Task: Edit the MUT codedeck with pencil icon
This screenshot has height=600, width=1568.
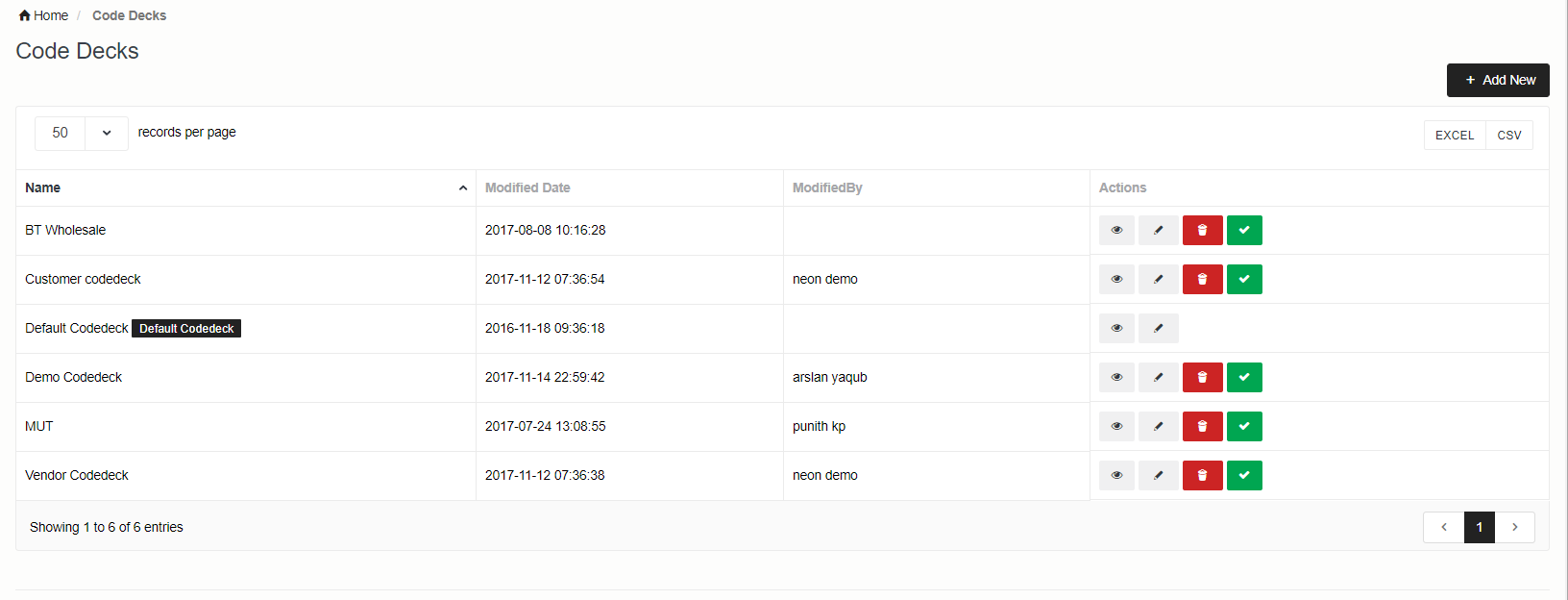Action: coord(1158,427)
